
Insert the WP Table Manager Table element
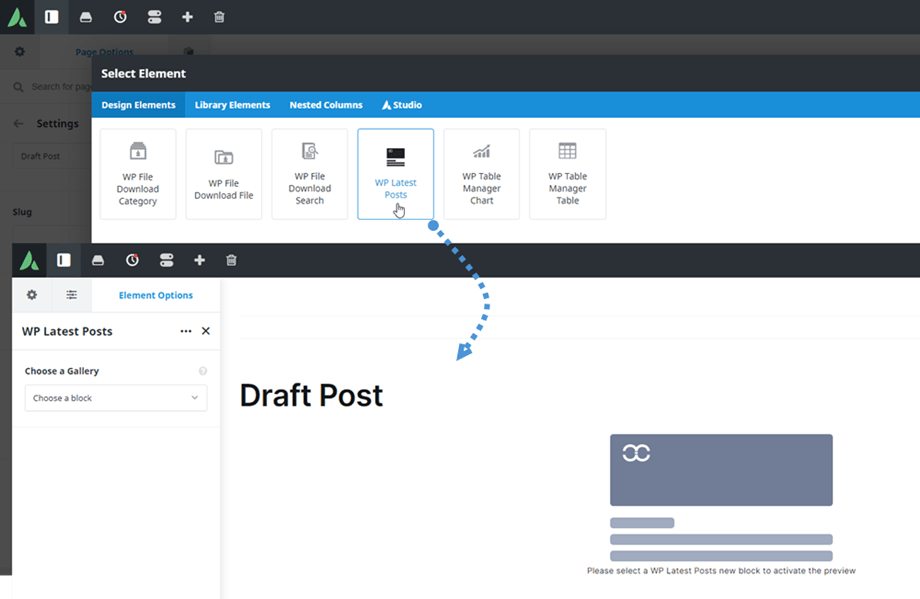pos(567,173)
